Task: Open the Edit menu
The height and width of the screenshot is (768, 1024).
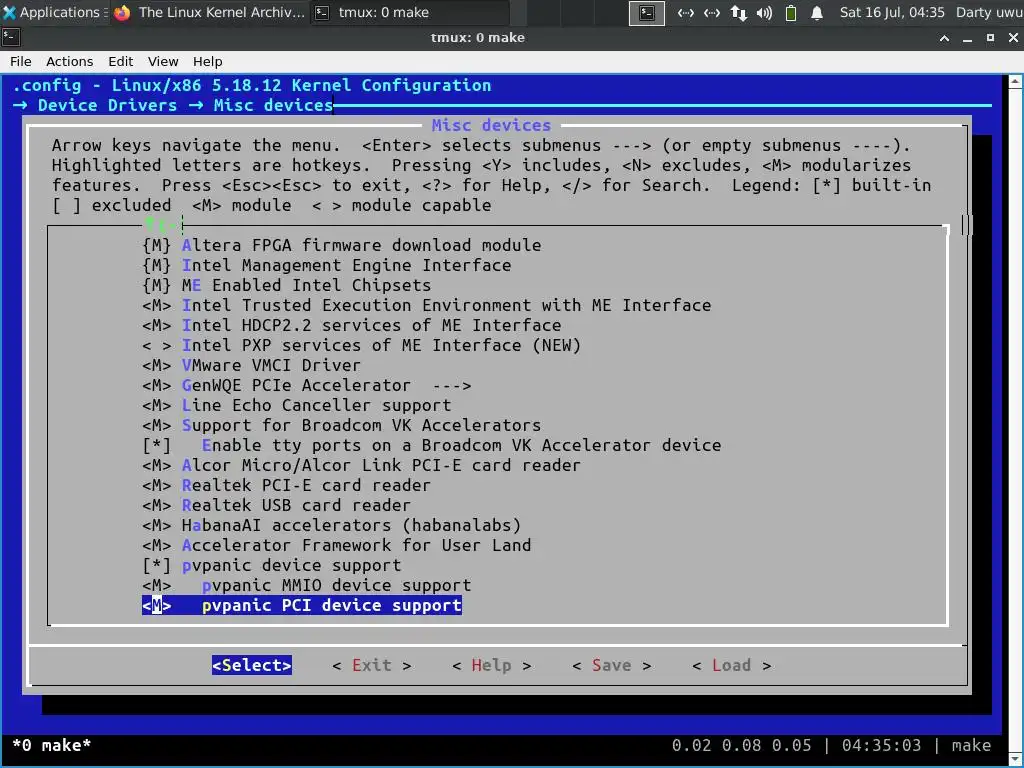Action: 120,61
